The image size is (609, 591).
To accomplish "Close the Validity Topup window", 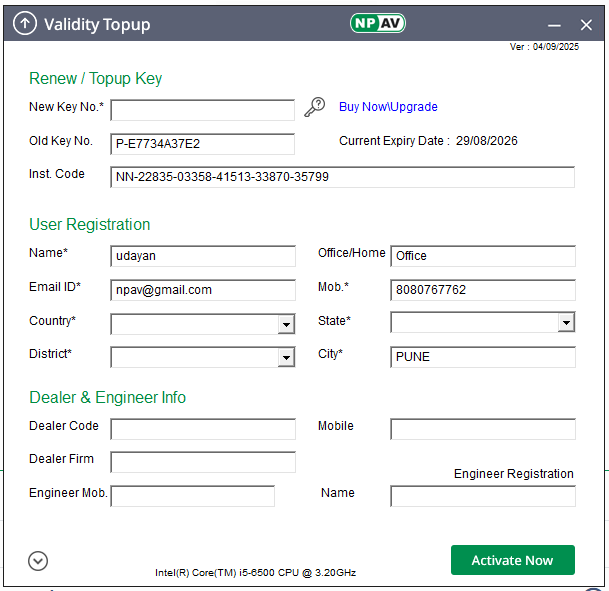I will [x=586, y=25].
